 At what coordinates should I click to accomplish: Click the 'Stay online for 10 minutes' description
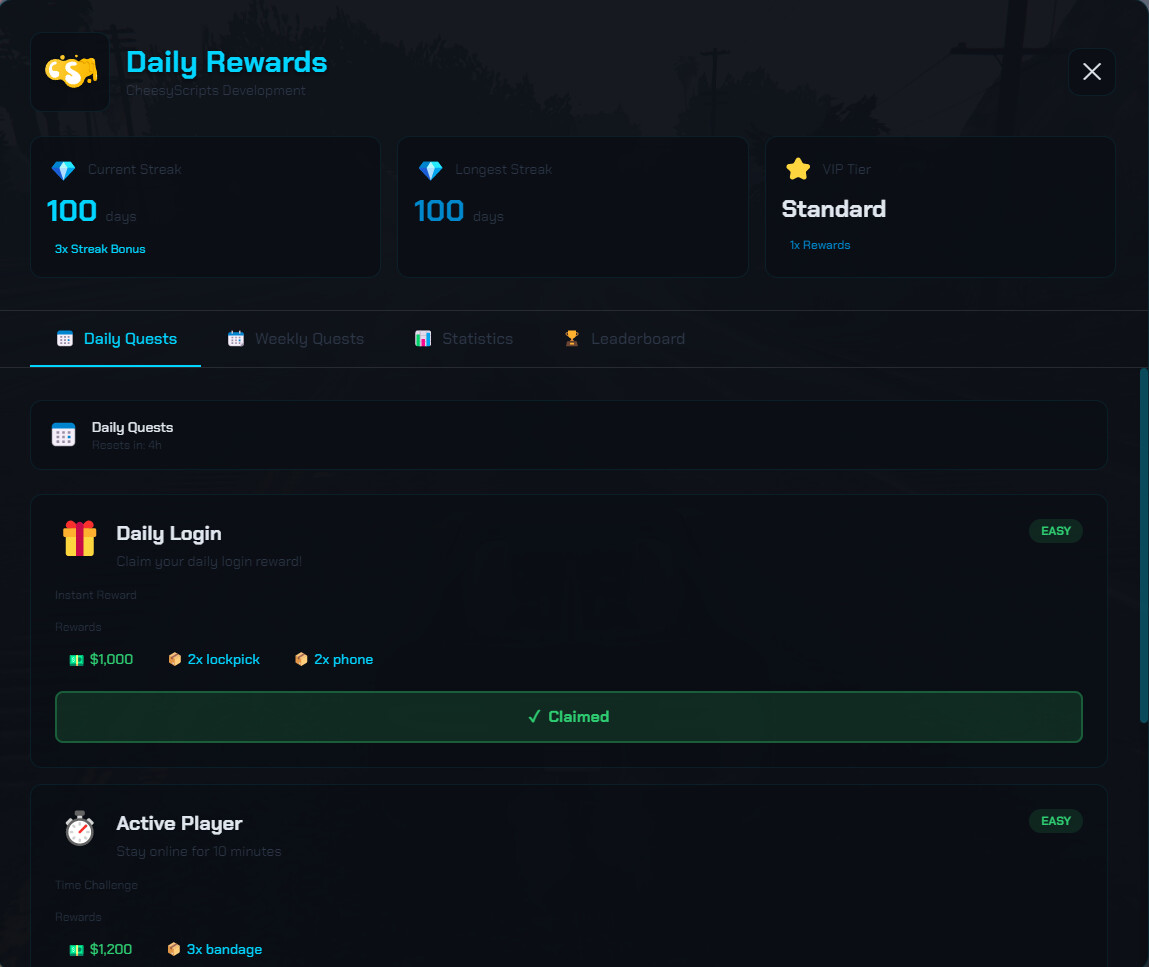[199, 851]
